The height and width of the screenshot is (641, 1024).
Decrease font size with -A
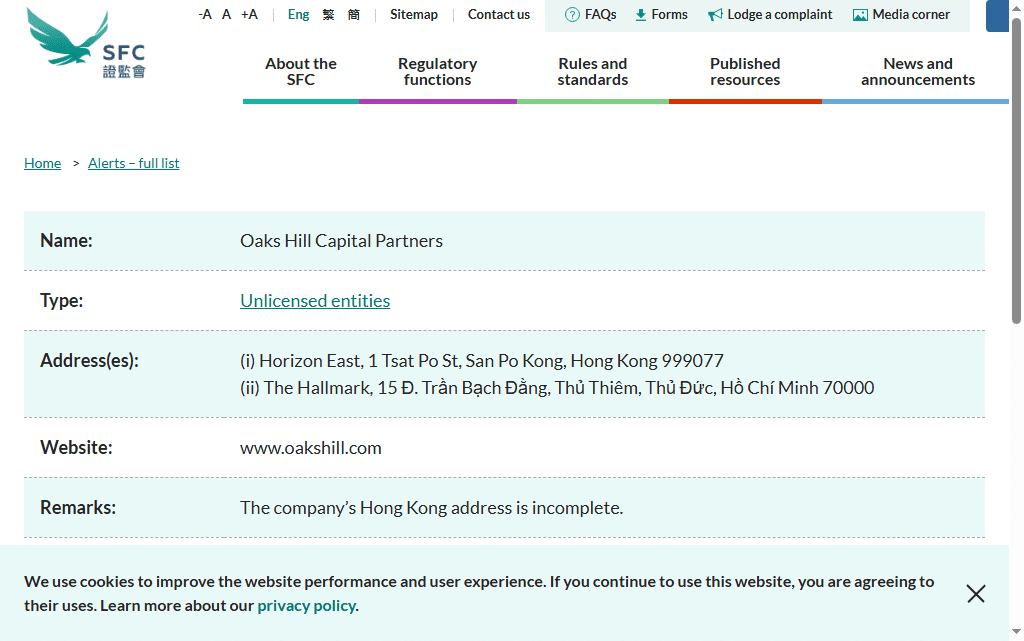click(205, 14)
